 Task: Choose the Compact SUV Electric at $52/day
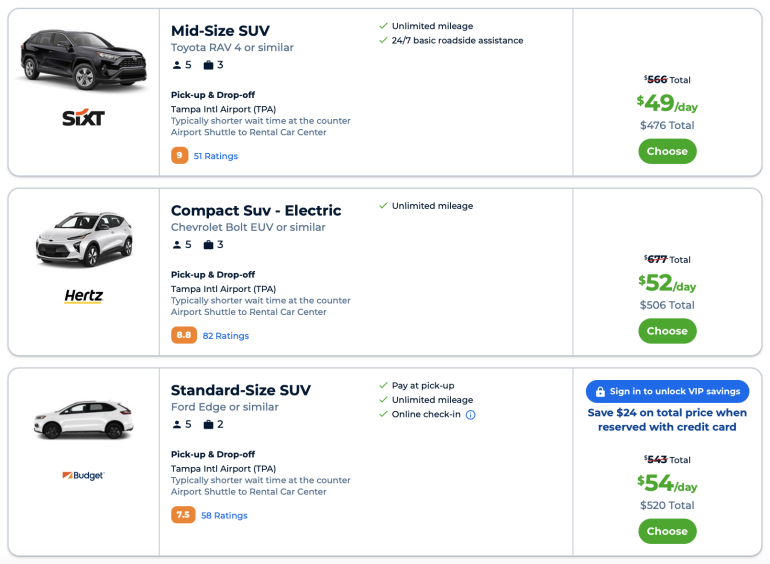(x=667, y=331)
